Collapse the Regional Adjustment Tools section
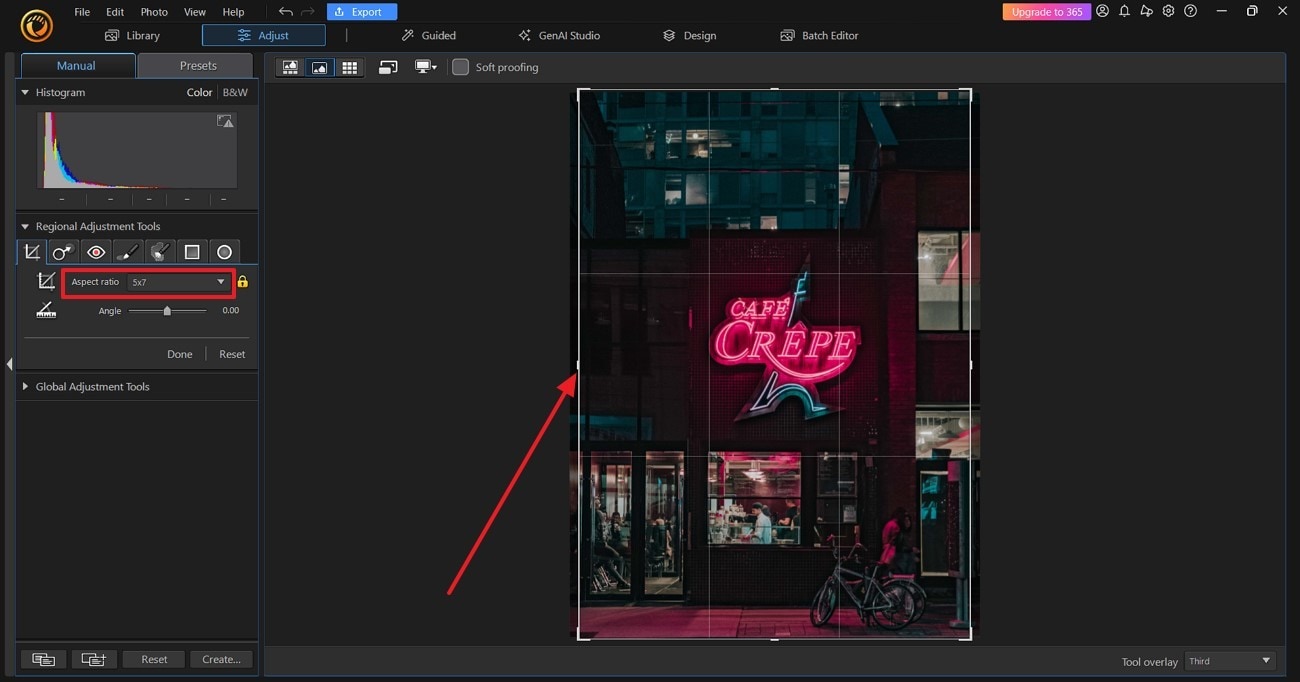 [x=26, y=226]
